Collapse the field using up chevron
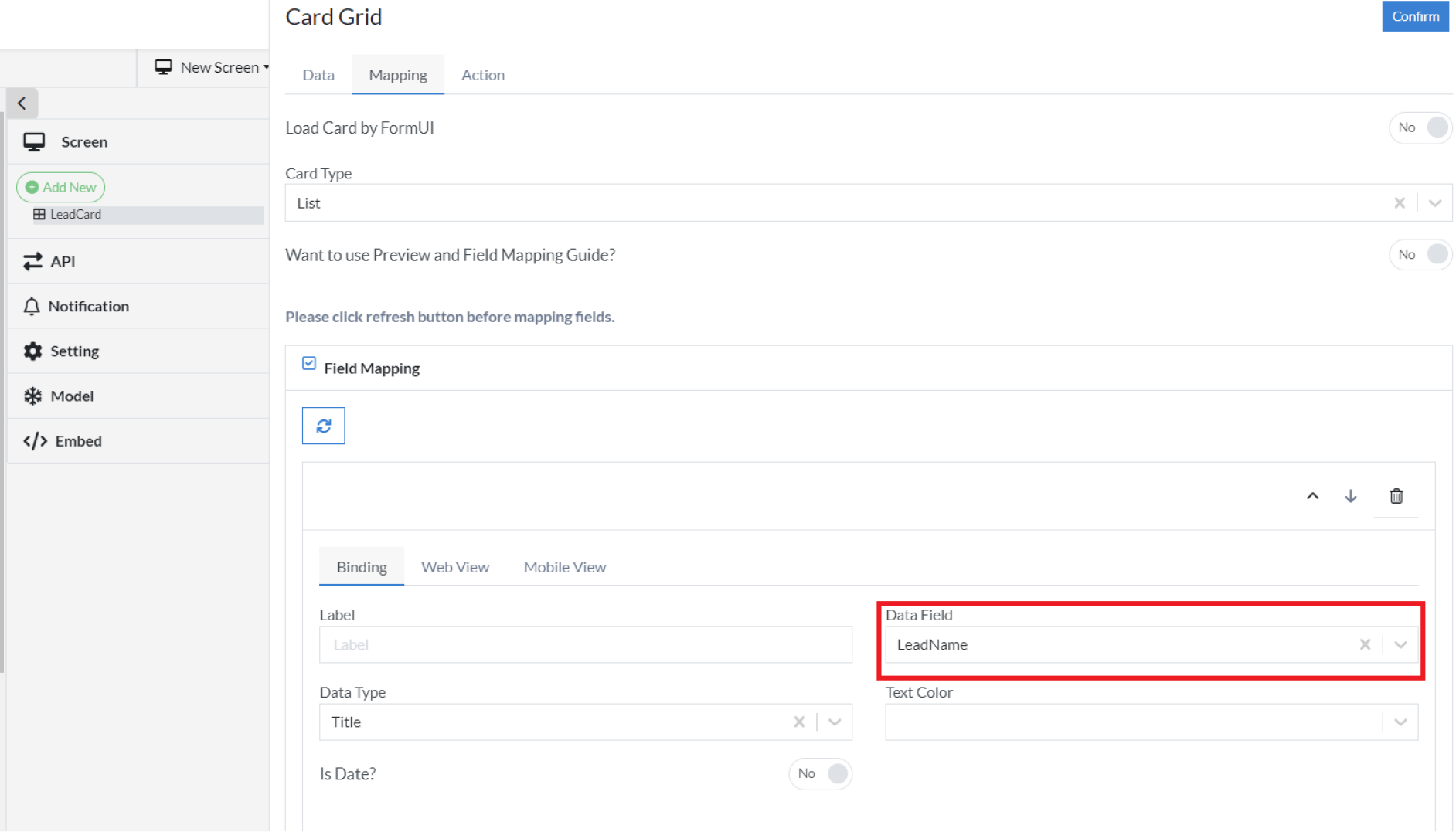Viewport: 1456px width, 832px height. [1312, 496]
